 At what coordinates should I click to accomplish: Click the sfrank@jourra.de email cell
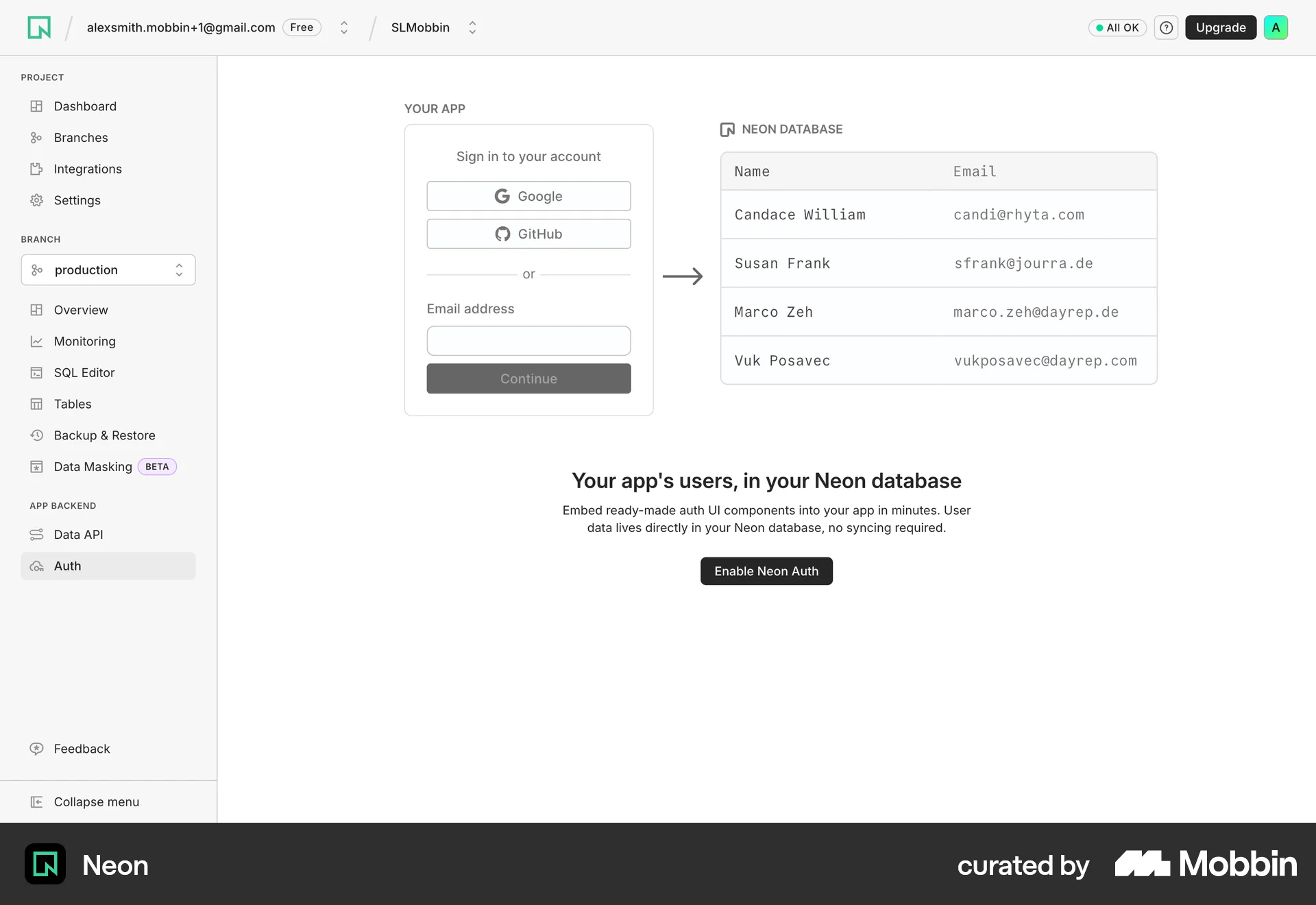(x=1023, y=264)
